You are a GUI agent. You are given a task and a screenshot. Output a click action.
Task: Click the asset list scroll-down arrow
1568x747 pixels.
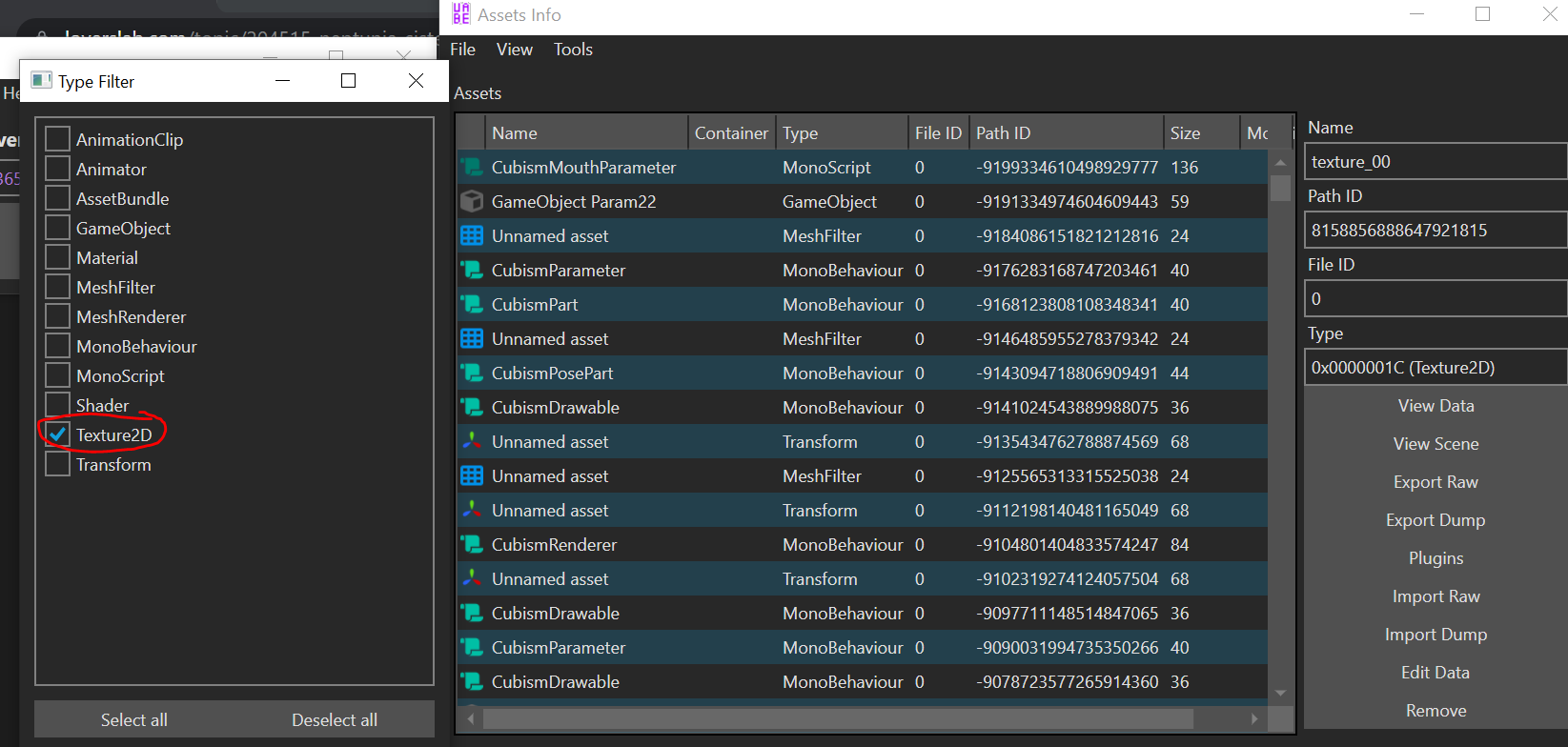(1280, 693)
